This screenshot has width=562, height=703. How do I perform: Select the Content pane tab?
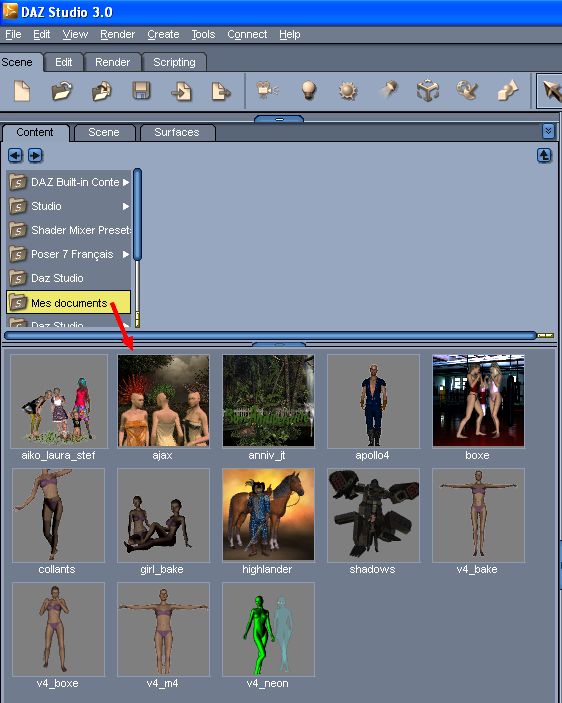pos(35,132)
